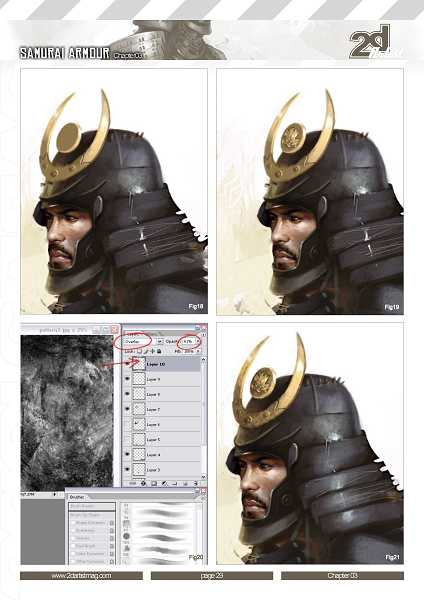Open the Opacity slider arrow
Image resolution: width=424 pixels, height=600 pixels.
(x=198, y=341)
